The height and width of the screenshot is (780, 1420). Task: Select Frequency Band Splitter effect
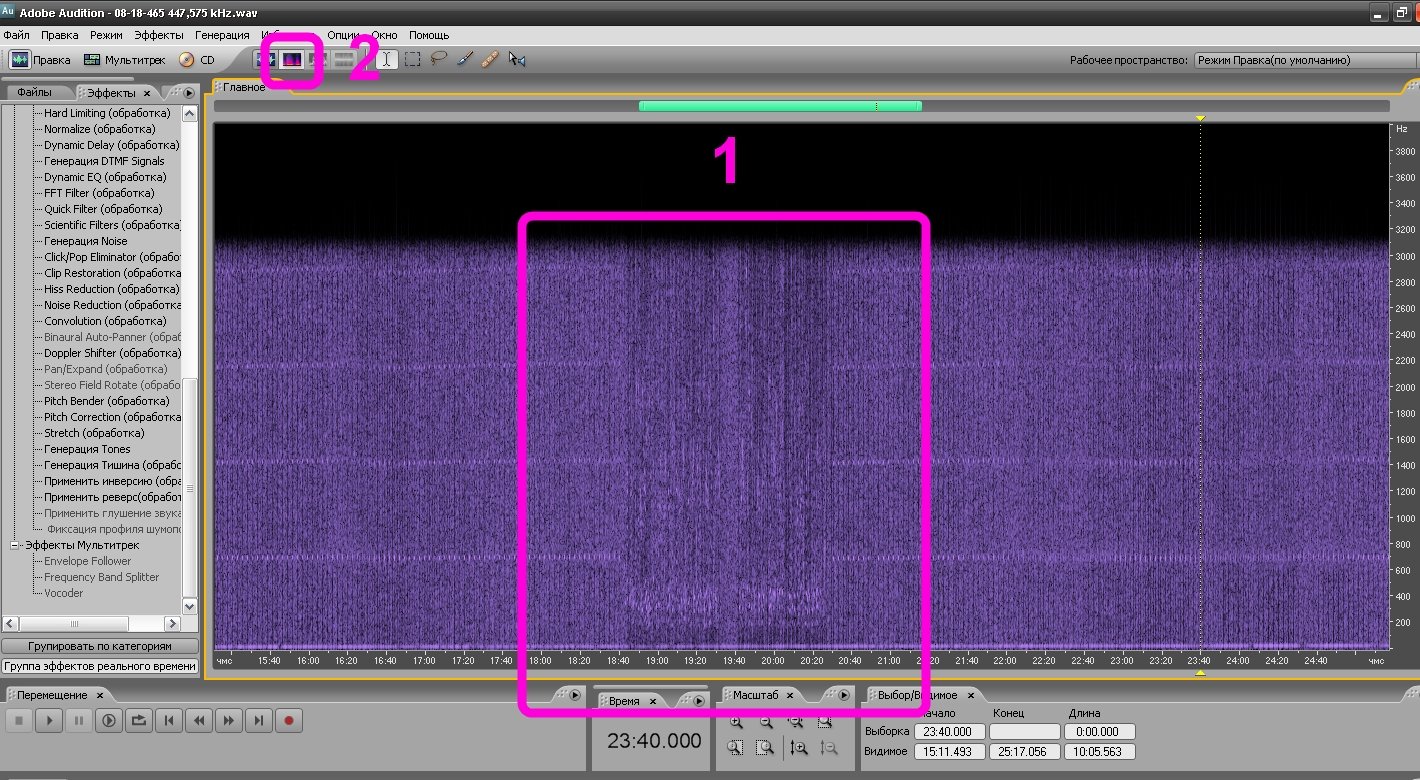pos(101,577)
